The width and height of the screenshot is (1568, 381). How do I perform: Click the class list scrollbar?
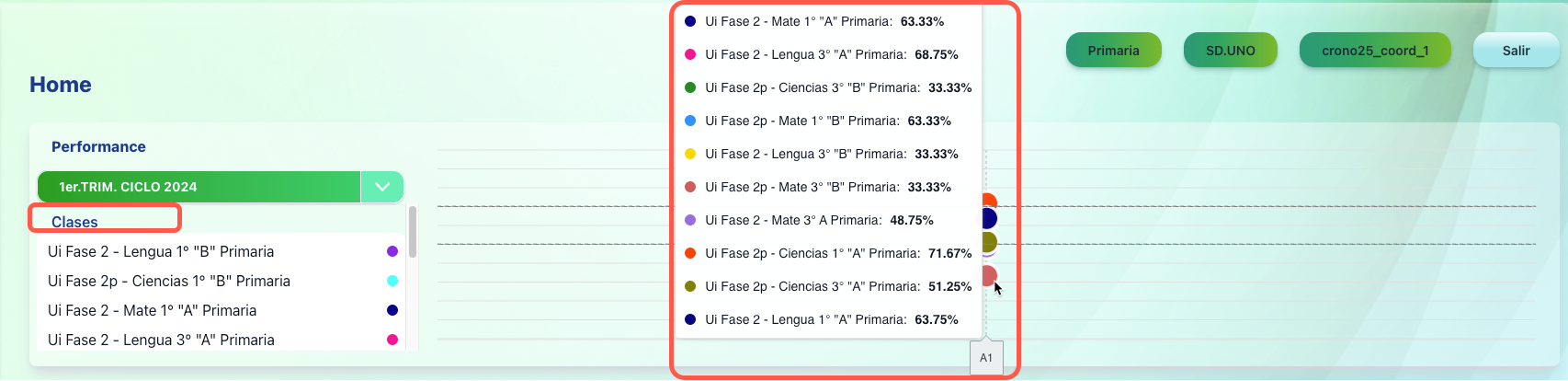click(x=413, y=232)
